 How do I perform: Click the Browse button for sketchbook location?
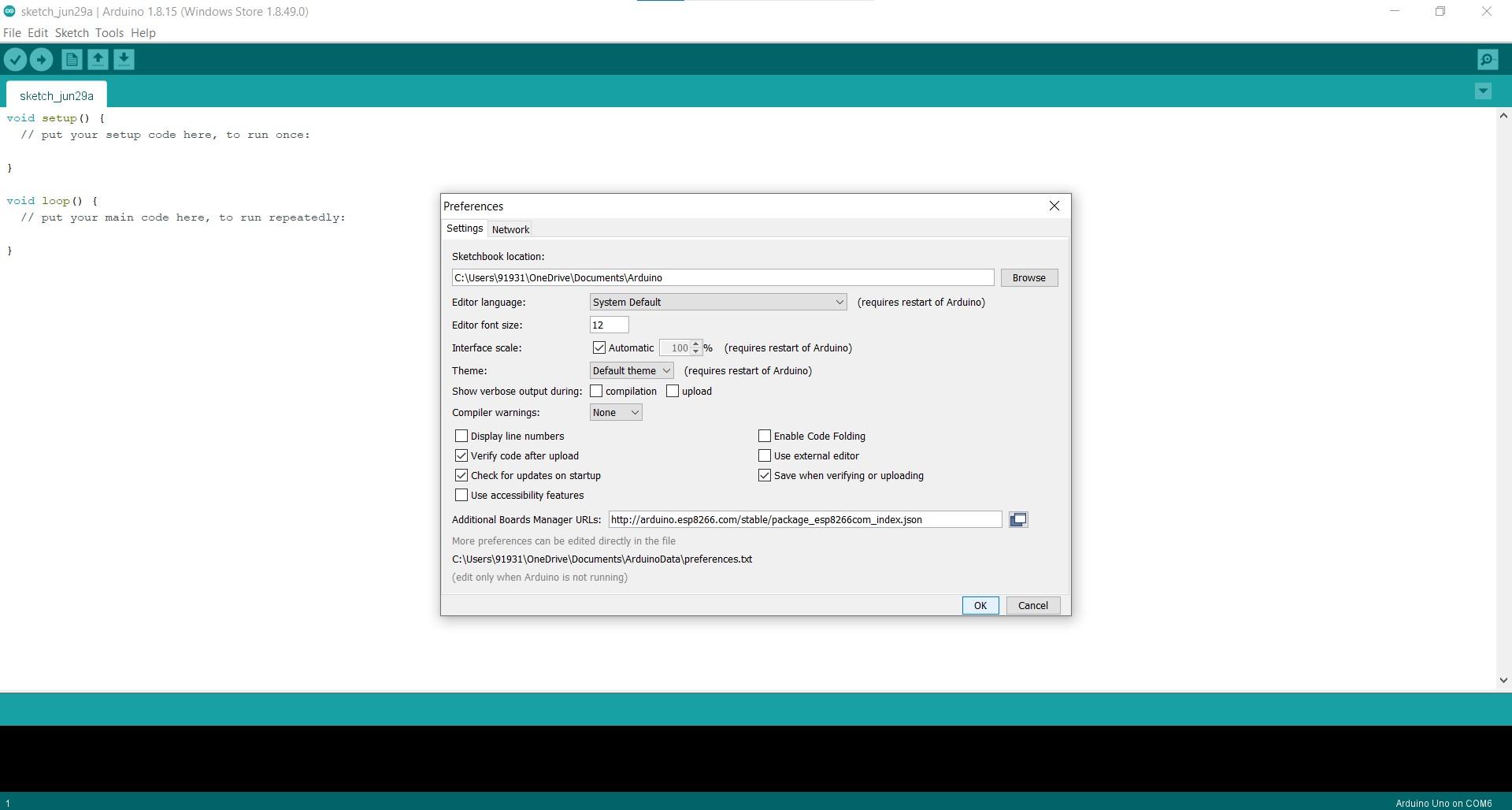[x=1029, y=277]
